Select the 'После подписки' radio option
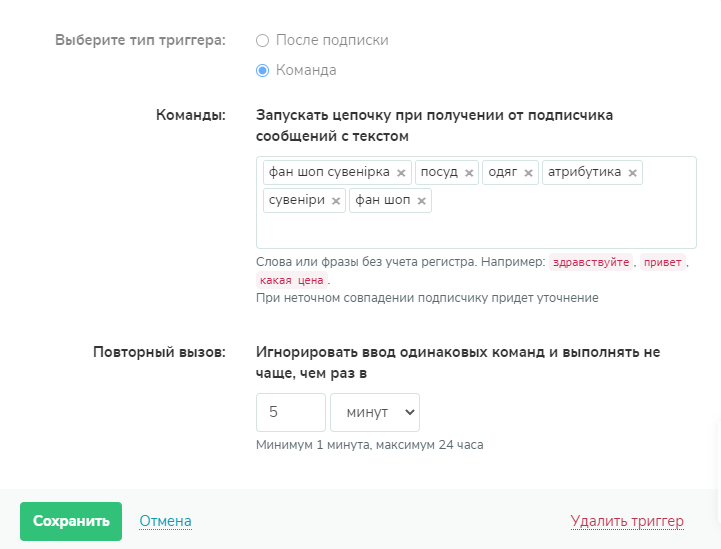The height and width of the screenshot is (549, 721). click(263, 40)
